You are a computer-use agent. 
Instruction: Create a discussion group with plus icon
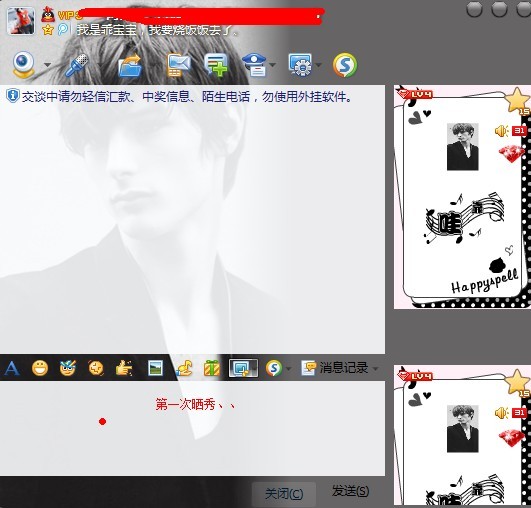[x=216, y=64]
